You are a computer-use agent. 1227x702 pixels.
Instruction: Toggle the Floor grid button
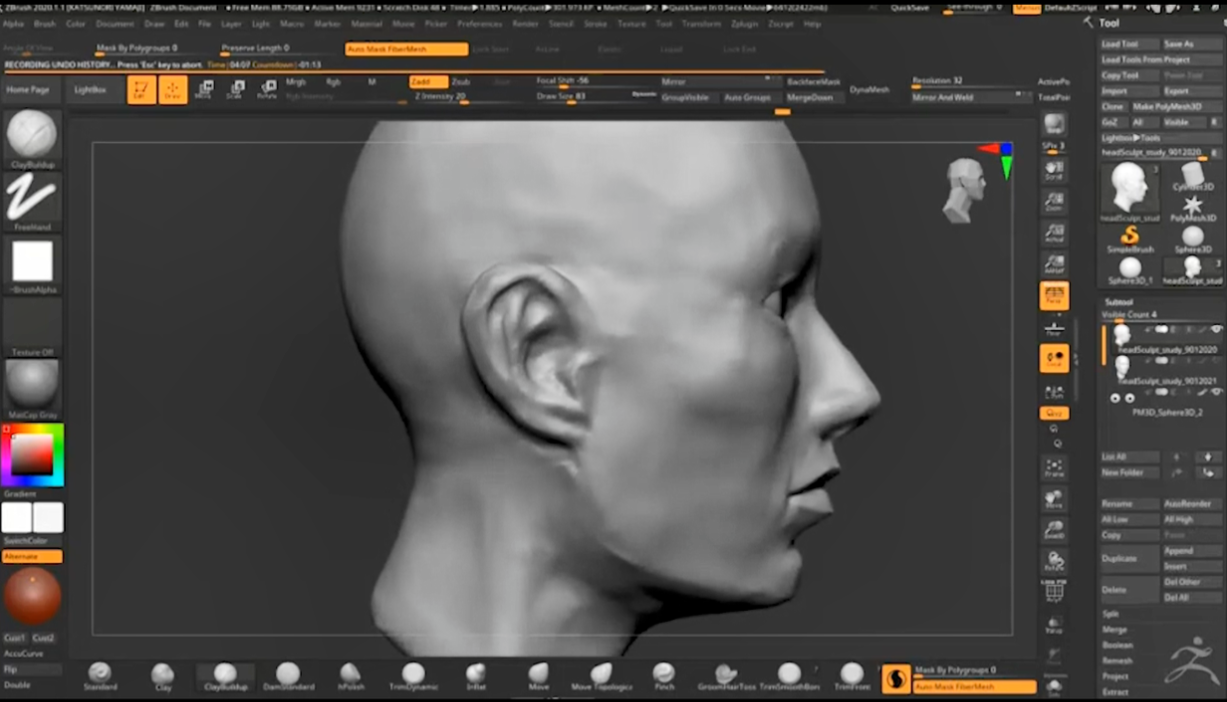coord(1054,327)
